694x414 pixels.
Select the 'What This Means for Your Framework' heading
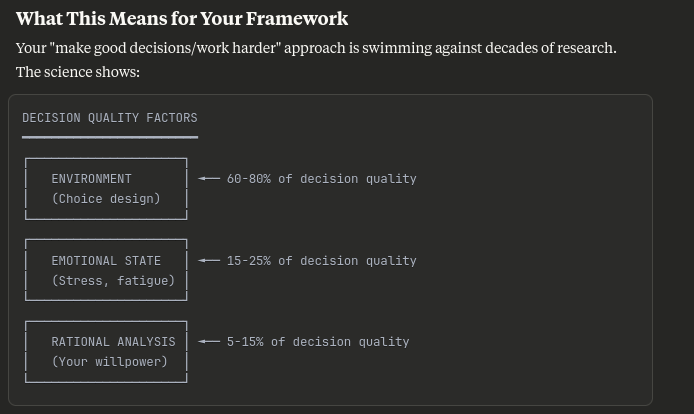182,19
